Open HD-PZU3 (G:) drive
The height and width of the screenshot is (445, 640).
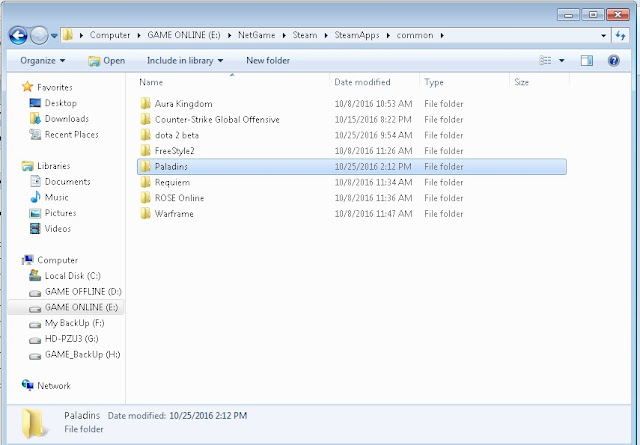tap(64, 339)
